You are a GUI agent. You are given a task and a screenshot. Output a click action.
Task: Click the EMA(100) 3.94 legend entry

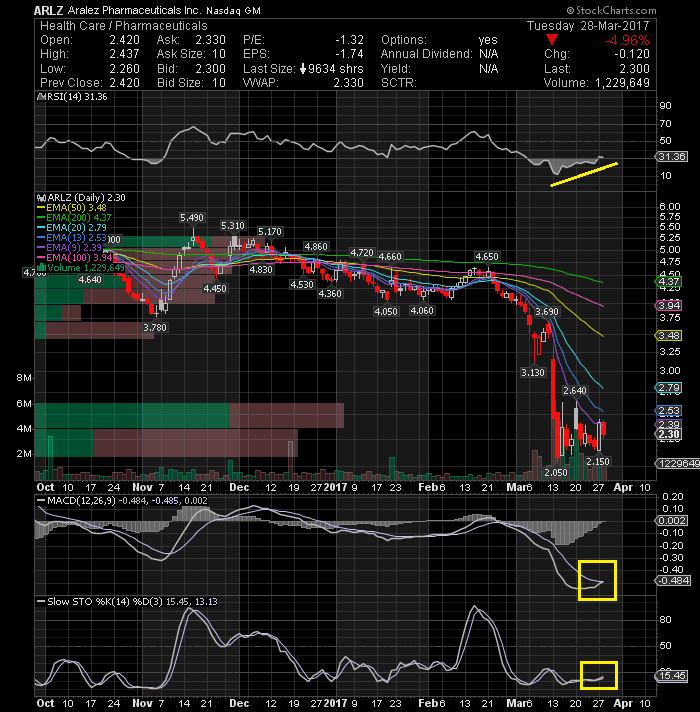coord(74,257)
